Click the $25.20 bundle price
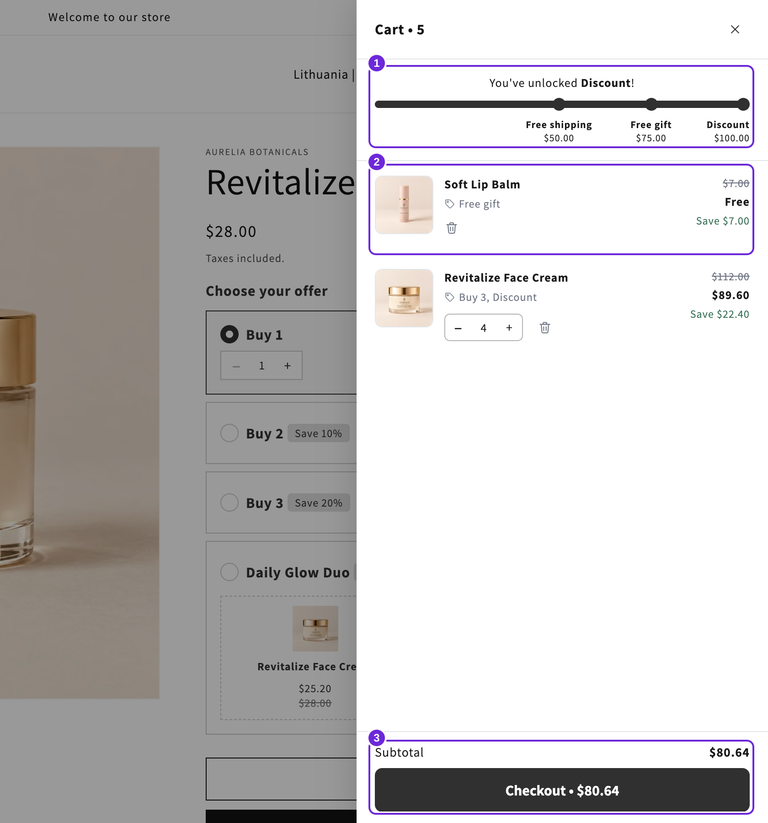This screenshot has width=768, height=823. click(x=315, y=688)
